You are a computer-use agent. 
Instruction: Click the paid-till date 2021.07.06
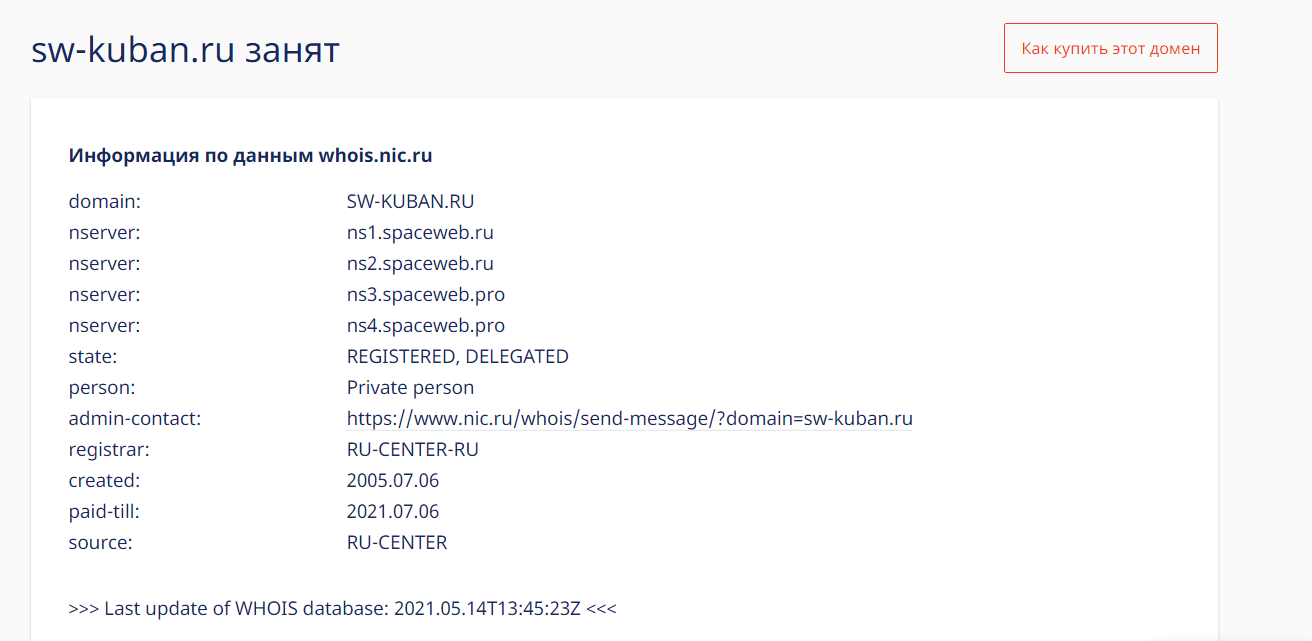[393, 511]
